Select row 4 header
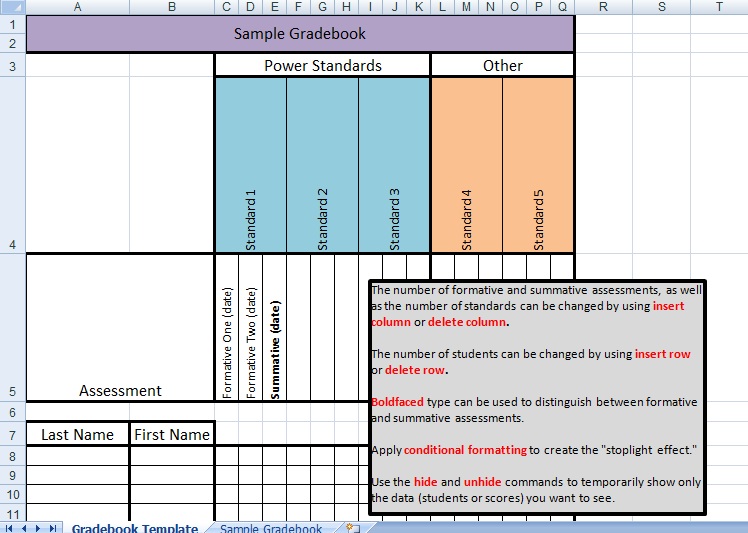 [12, 165]
